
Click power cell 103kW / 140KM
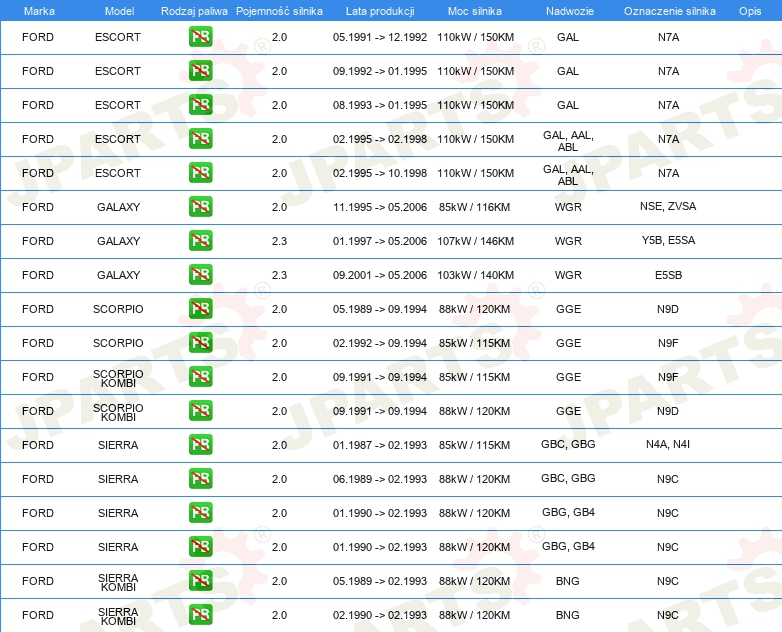475,274
